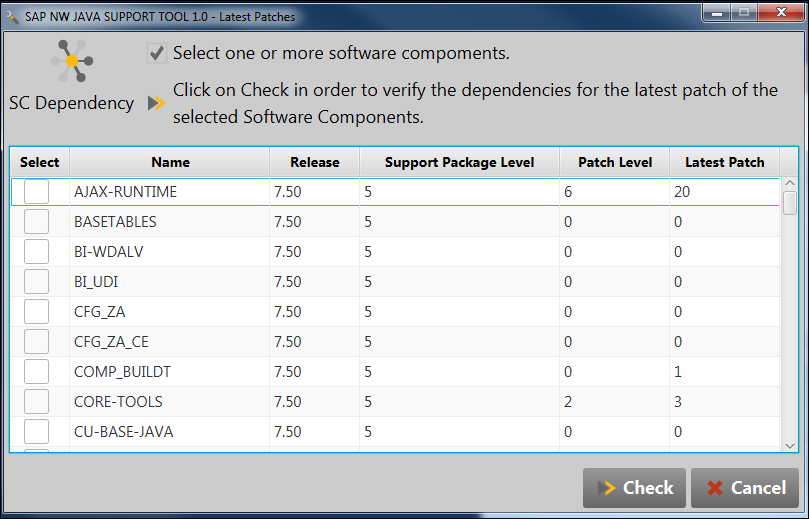
Task: Close the Latest Patches window
Action: 781,13
